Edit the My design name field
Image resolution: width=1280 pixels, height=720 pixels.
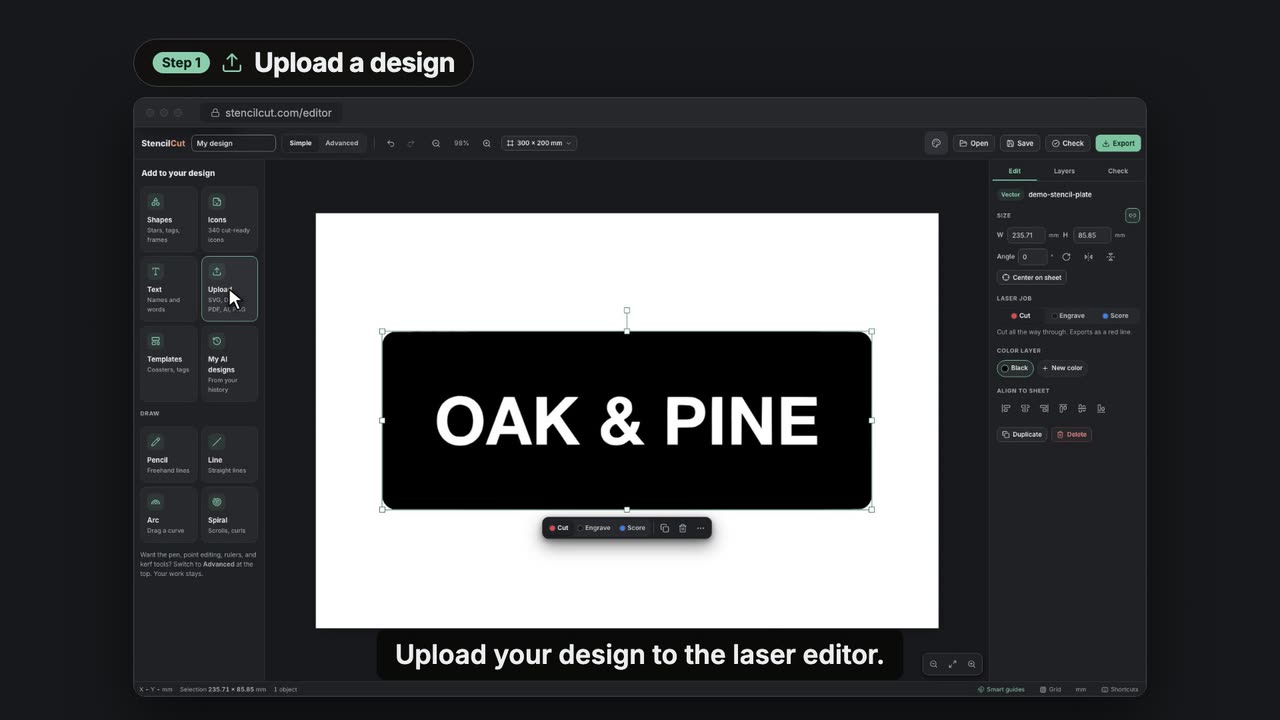233,143
